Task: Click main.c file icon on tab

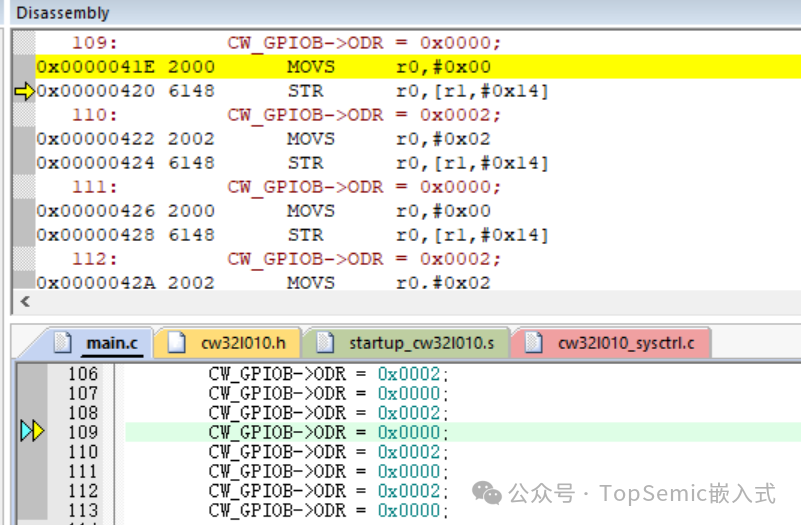Action: tap(63, 343)
